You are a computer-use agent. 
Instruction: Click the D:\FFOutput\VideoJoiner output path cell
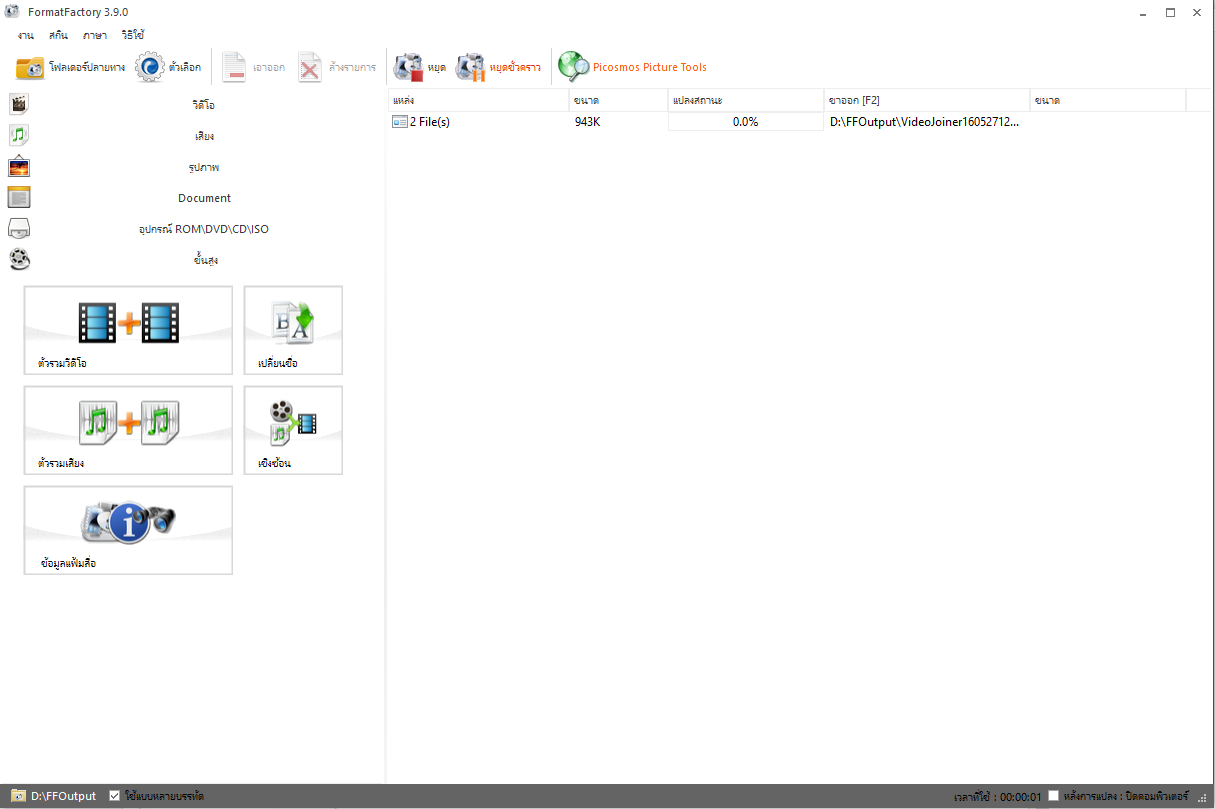point(925,122)
